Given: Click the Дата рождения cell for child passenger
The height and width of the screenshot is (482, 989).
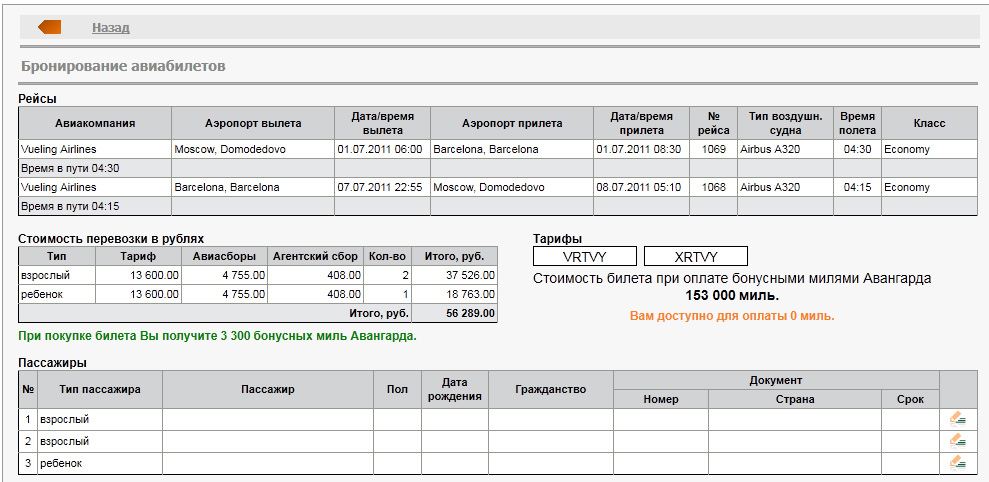Looking at the screenshot, I should 454,463.
